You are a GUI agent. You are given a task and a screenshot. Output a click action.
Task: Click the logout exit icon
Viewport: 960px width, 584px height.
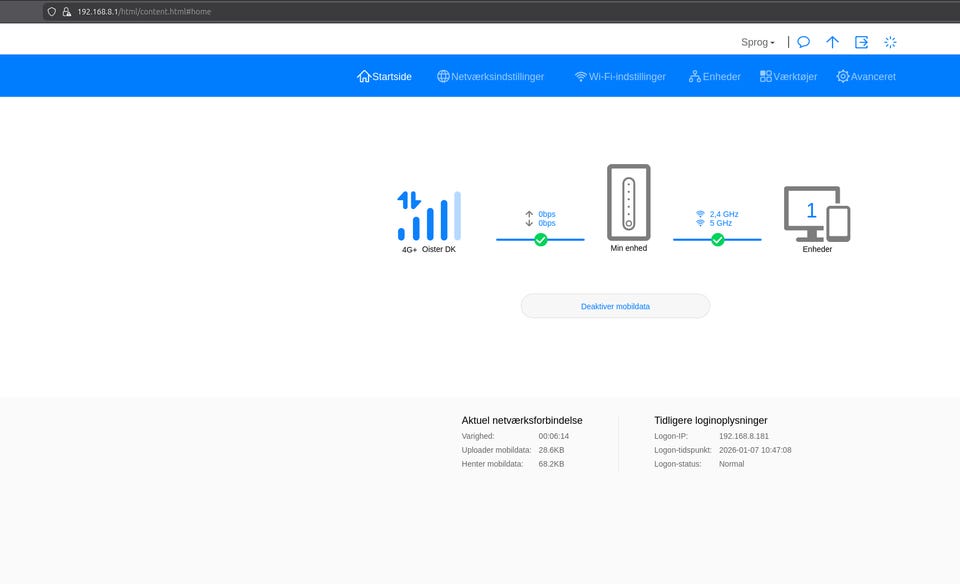pyautogui.click(x=861, y=42)
